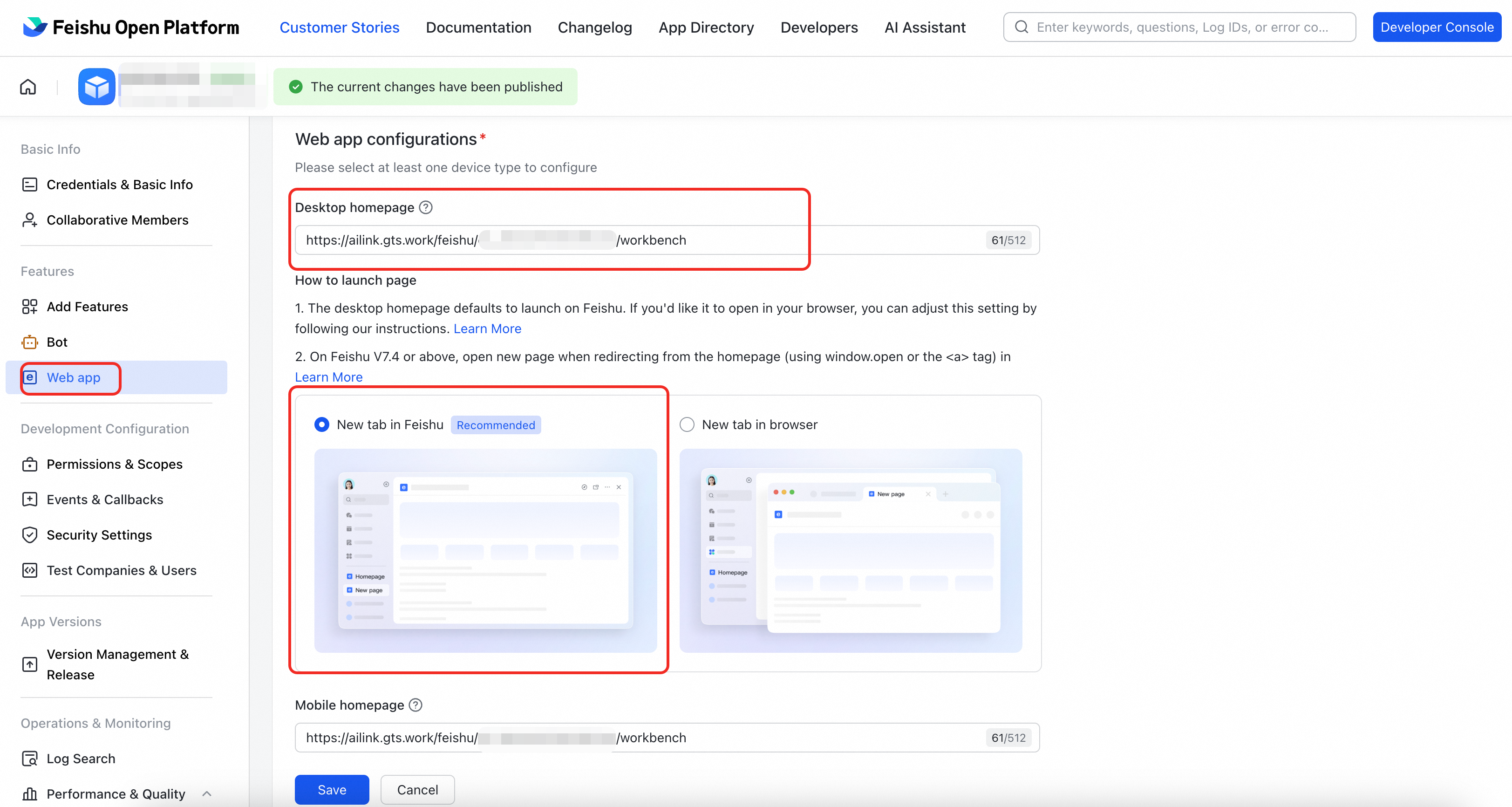Screen dimensions: 1512x807
Task: Click the Desktop homepage help question-mark icon
Action: pyautogui.click(x=426, y=207)
